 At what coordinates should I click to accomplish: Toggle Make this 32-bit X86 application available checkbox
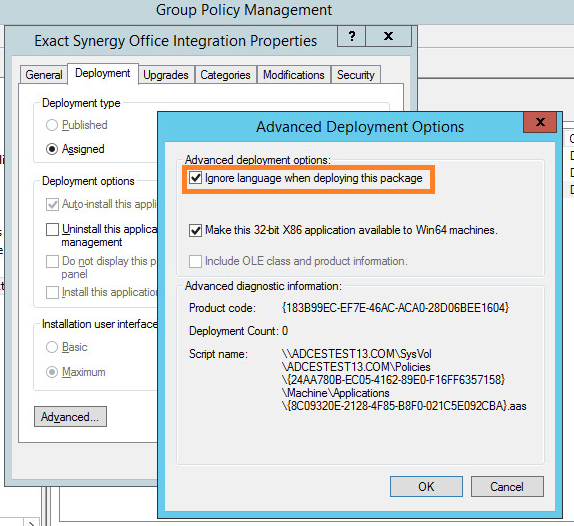[195, 230]
